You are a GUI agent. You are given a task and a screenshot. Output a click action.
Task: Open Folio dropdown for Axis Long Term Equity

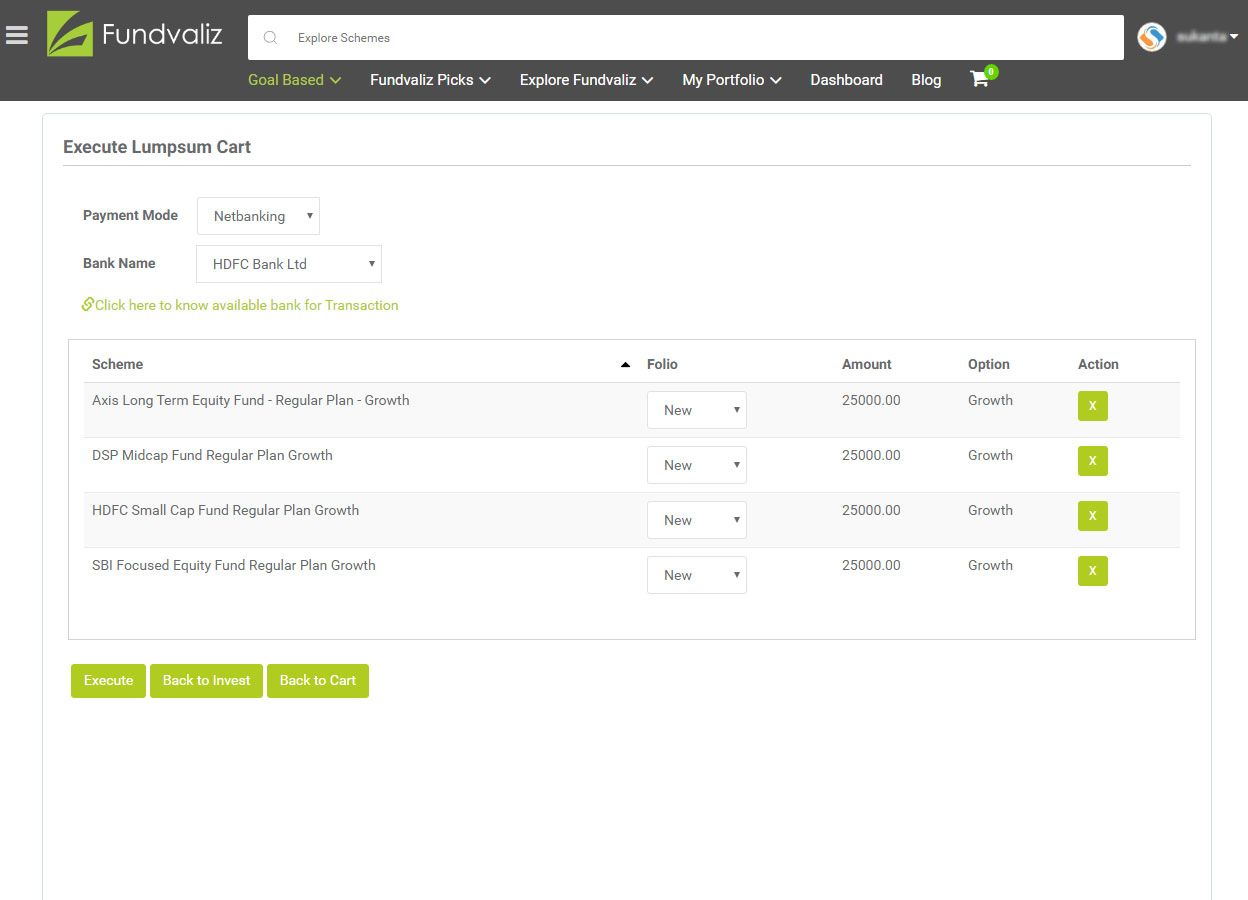click(697, 410)
